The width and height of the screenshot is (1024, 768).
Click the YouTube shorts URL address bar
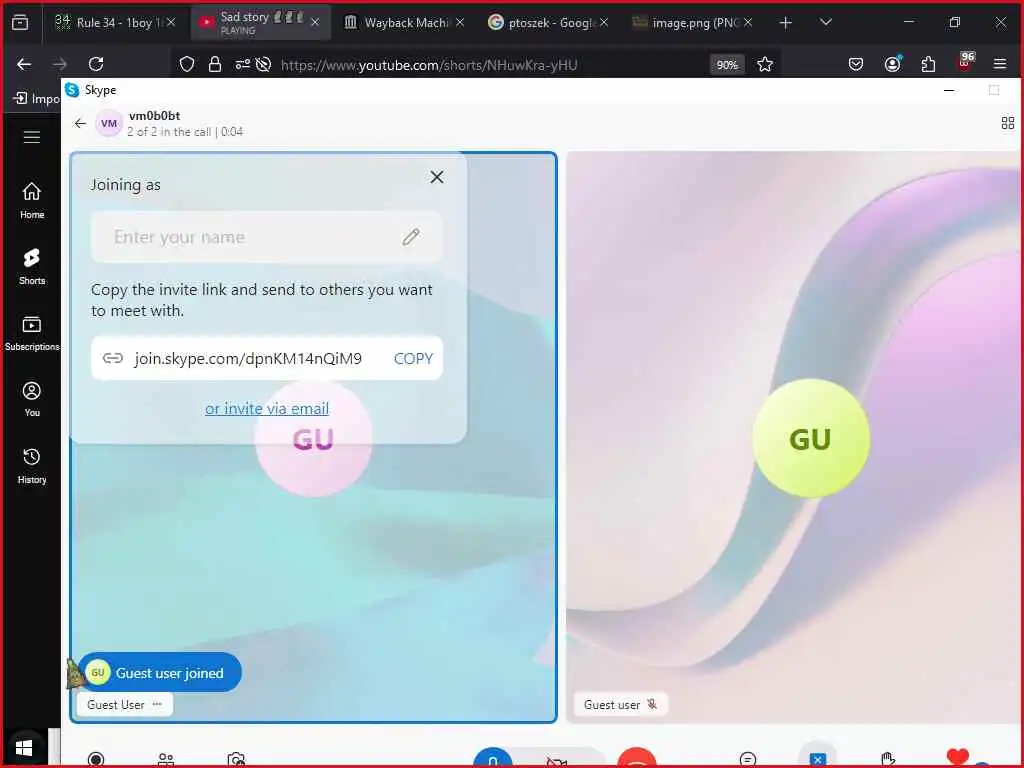pos(429,65)
